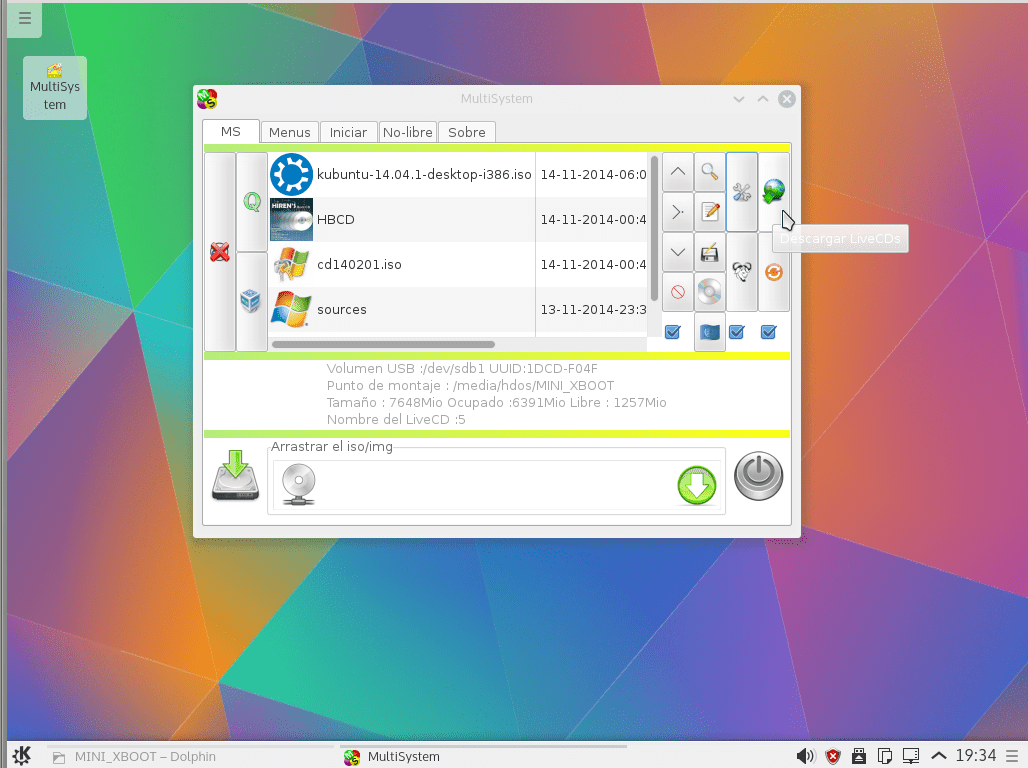Click the USB device notifier tray icon
Viewport: 1028px width, 768px height.
(x=859, y=756)
